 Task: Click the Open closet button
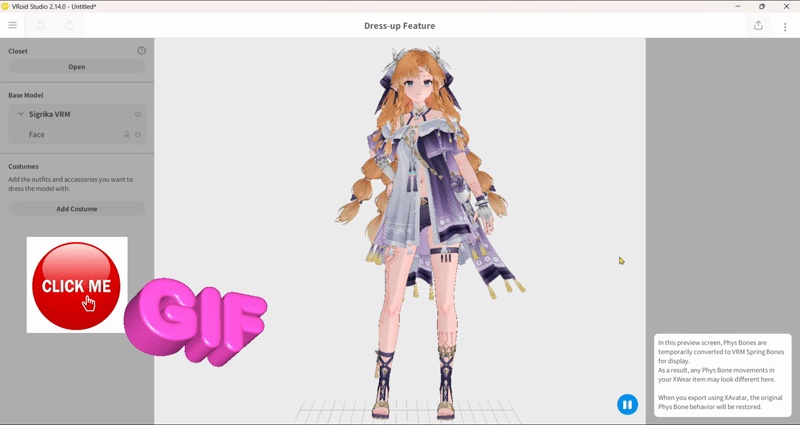click(77, 66)
